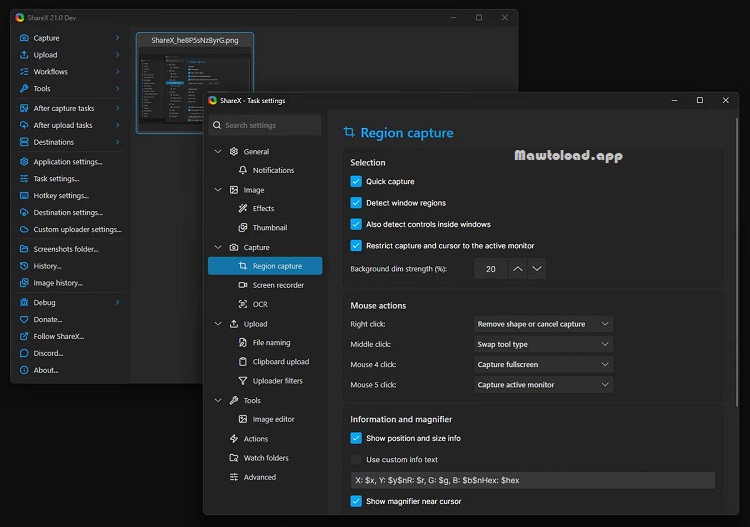Click the Image editor icon in settings tree
This screenshot has height=527, width=750.
pos(243,419)
